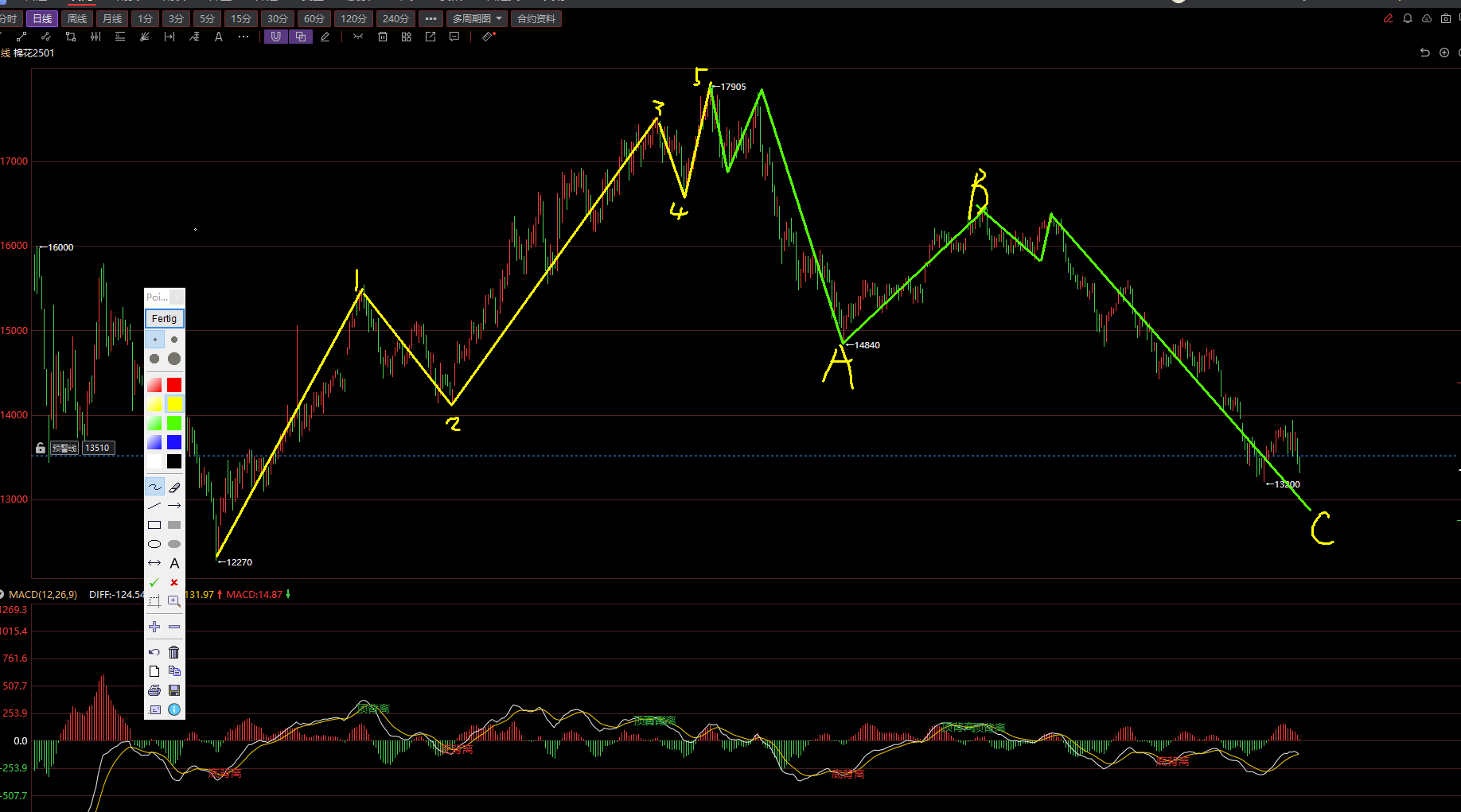Toggle the pencil edit mode in toolbar
1461x812 pixels.
325,37
